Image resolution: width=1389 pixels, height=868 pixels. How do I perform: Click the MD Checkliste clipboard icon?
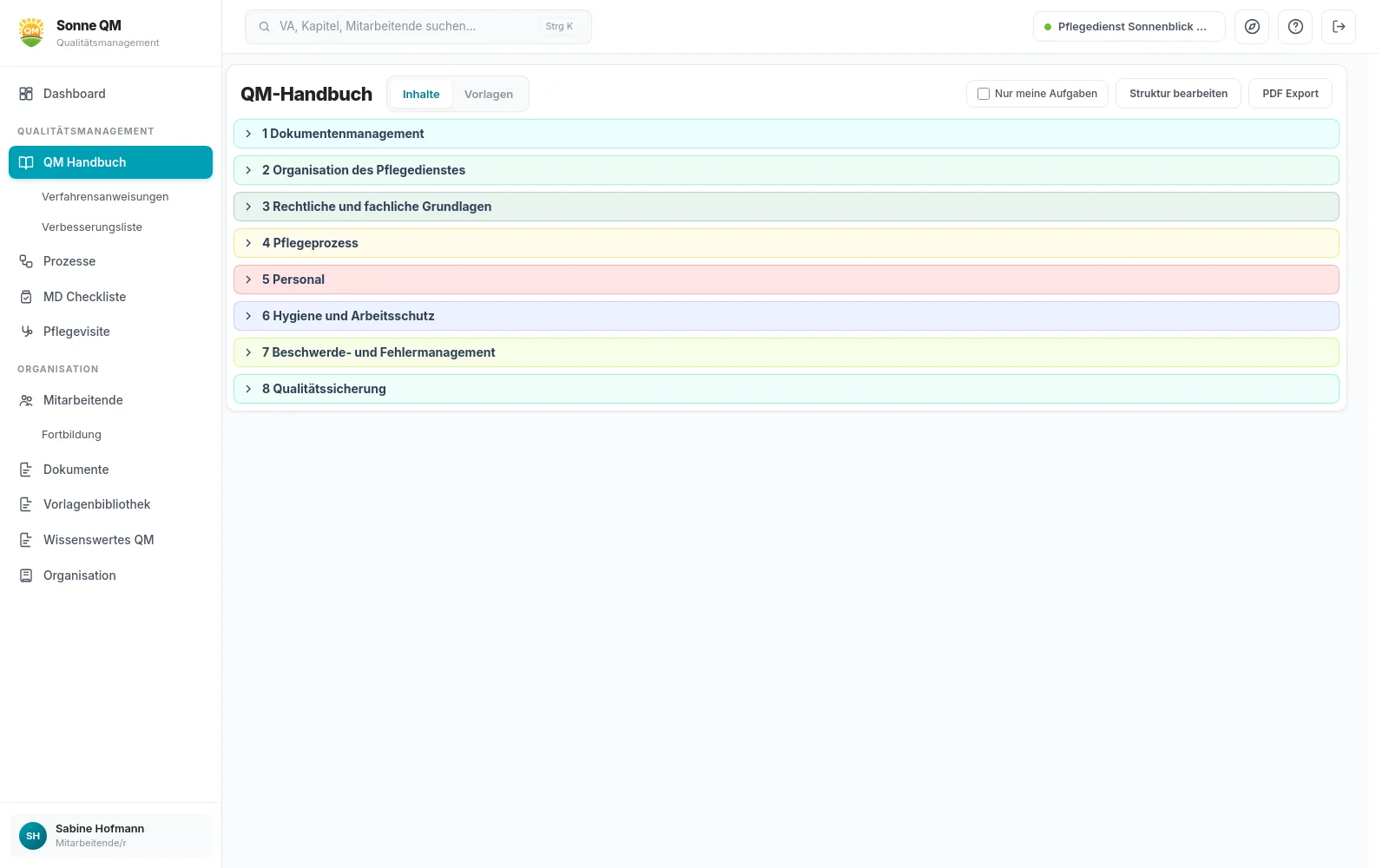coord(26,297)
